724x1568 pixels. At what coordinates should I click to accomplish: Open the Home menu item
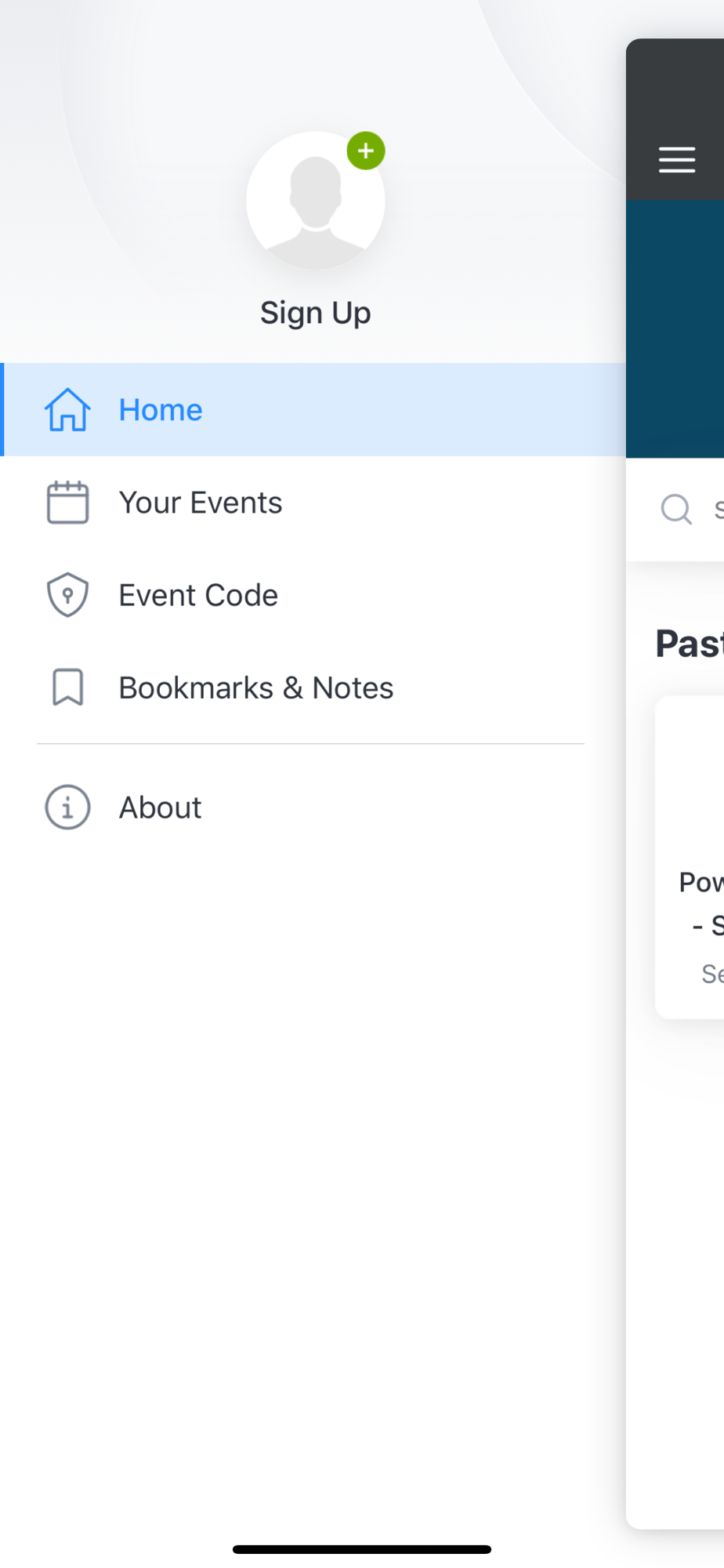[313, 409]
